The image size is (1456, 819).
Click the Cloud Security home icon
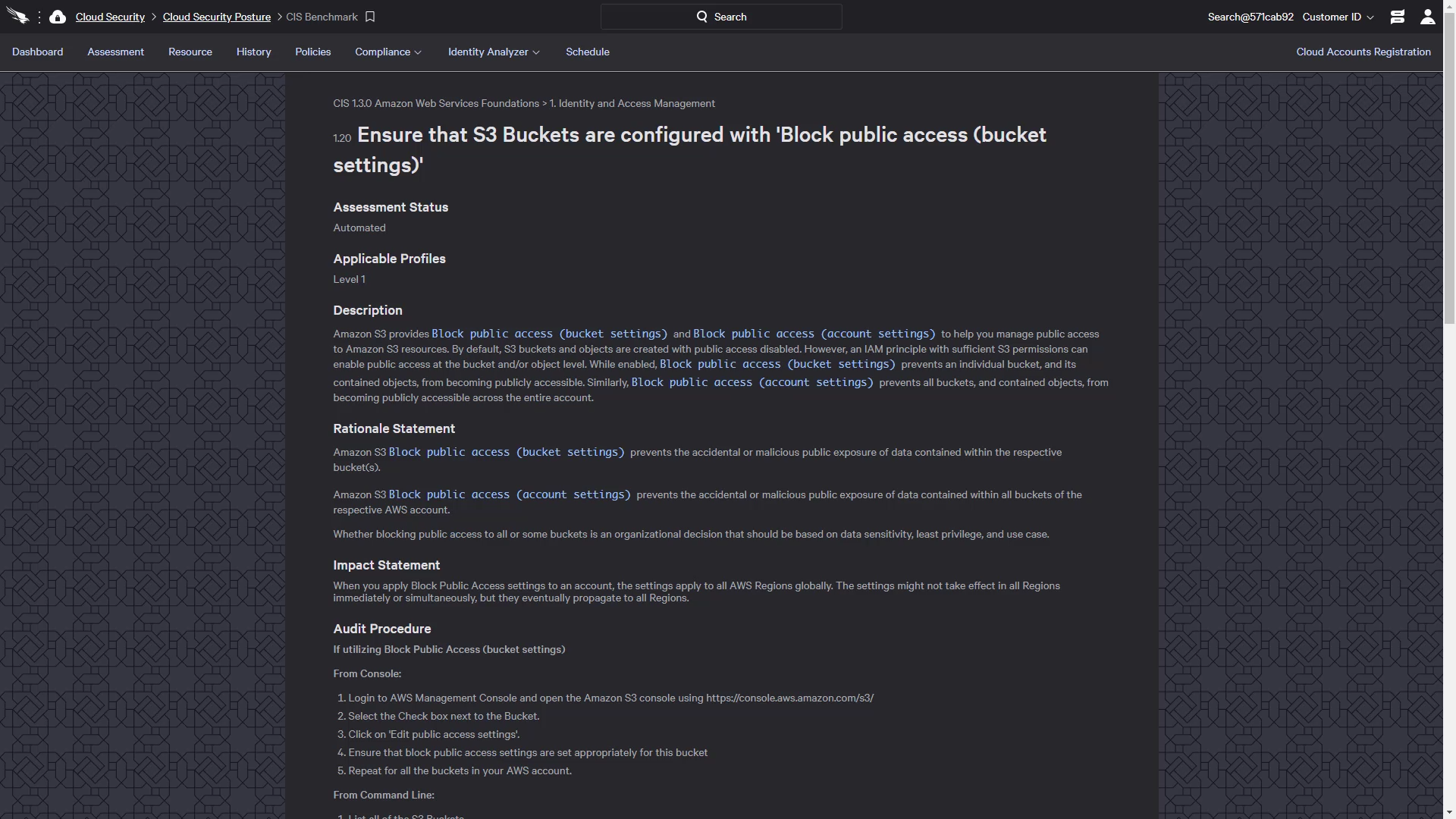[x=58, y=17]
